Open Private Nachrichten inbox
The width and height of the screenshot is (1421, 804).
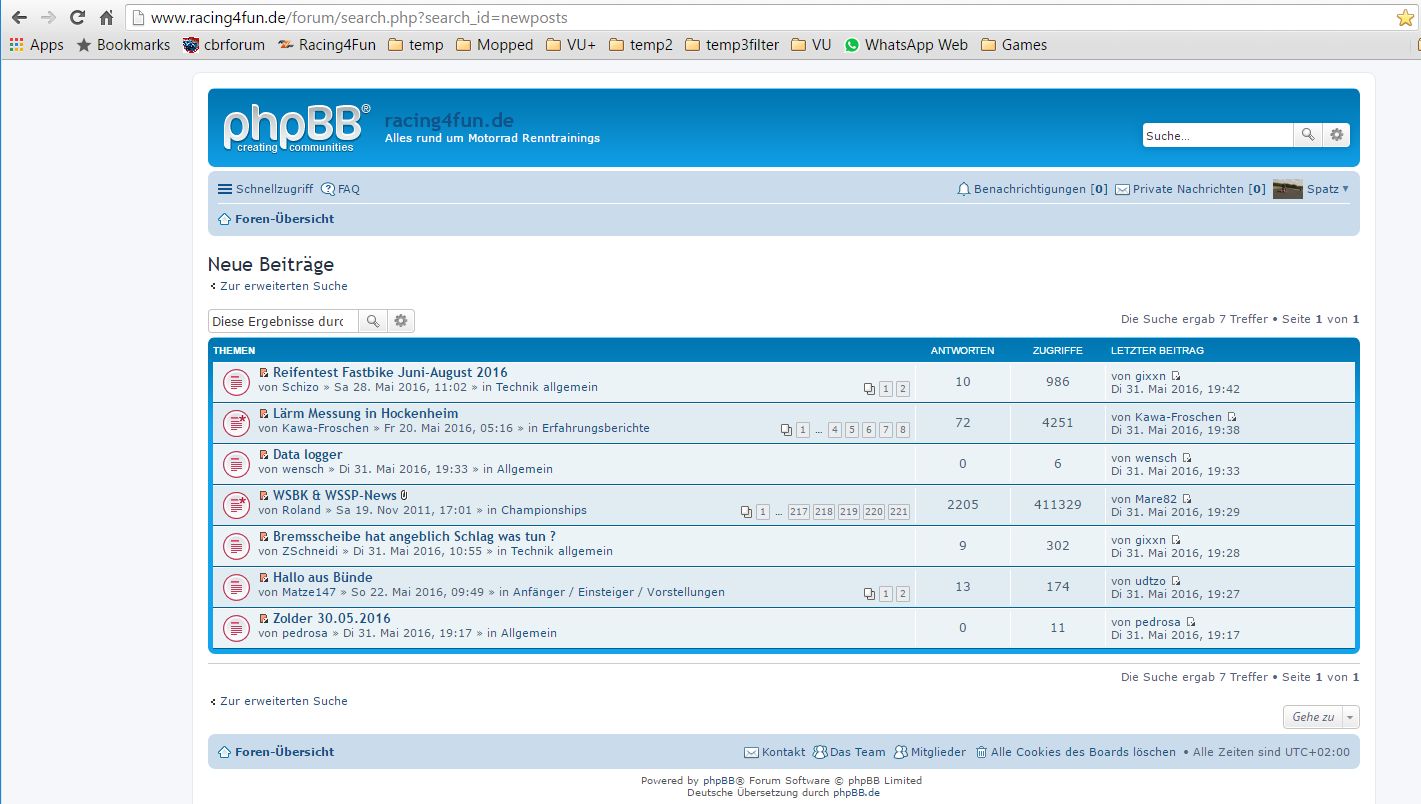[1189, 189]
